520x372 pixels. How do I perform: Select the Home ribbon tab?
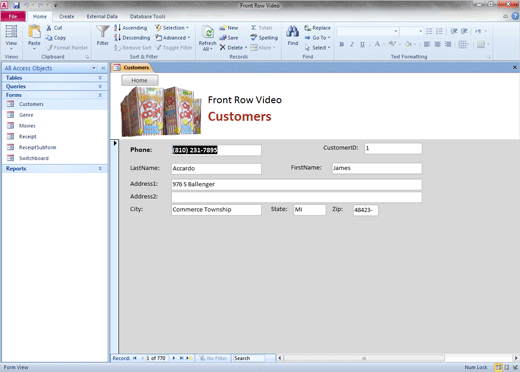click(40, 16)
